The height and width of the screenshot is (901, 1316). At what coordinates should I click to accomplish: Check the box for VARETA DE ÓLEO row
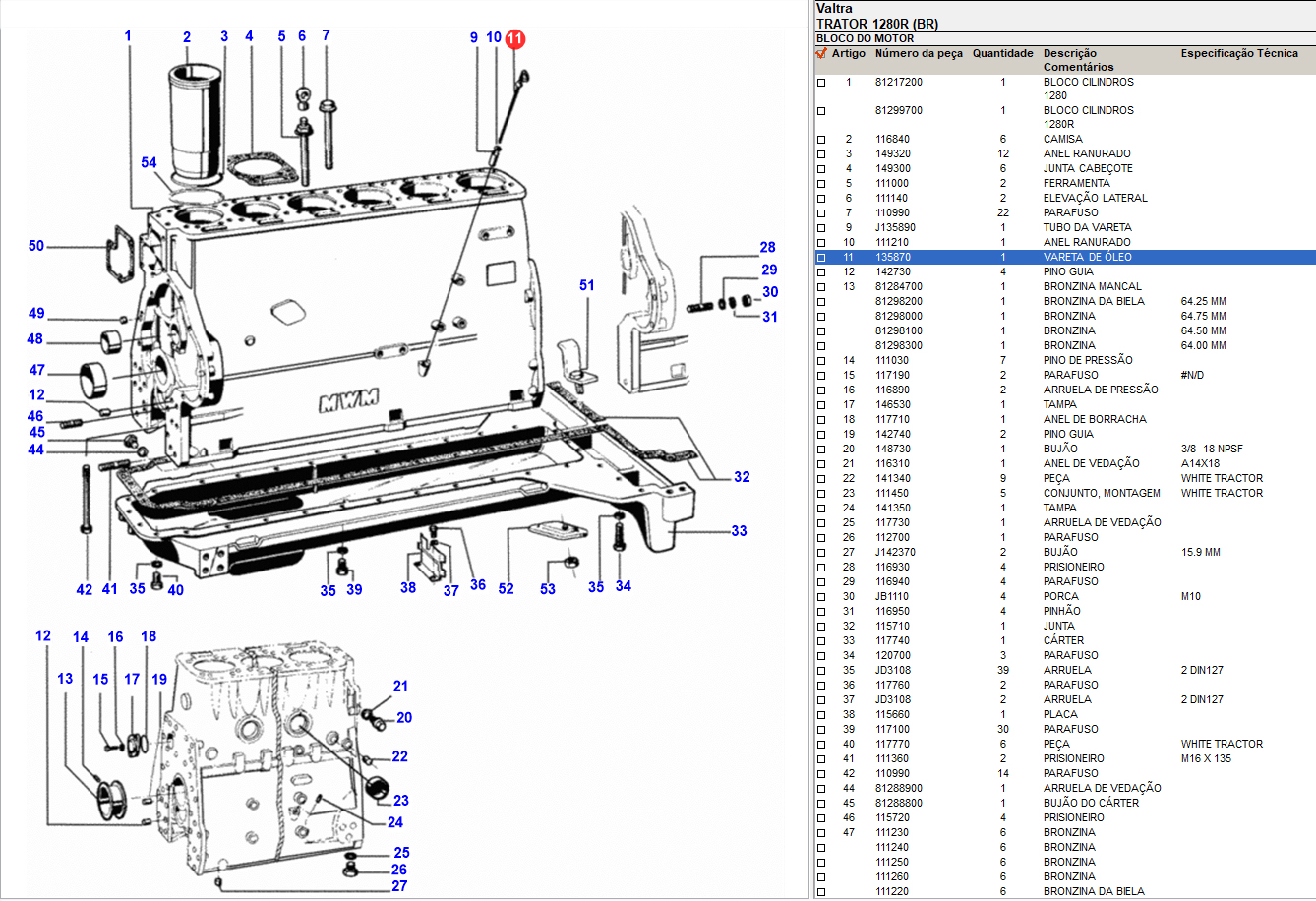(x=821, y=258)
